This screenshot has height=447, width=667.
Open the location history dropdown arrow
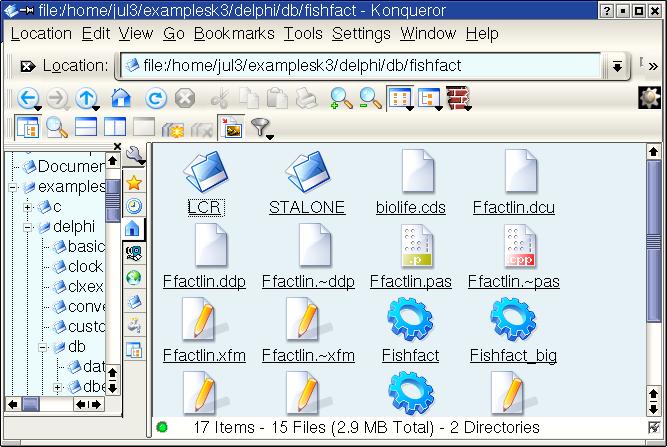tap(617, 66)
